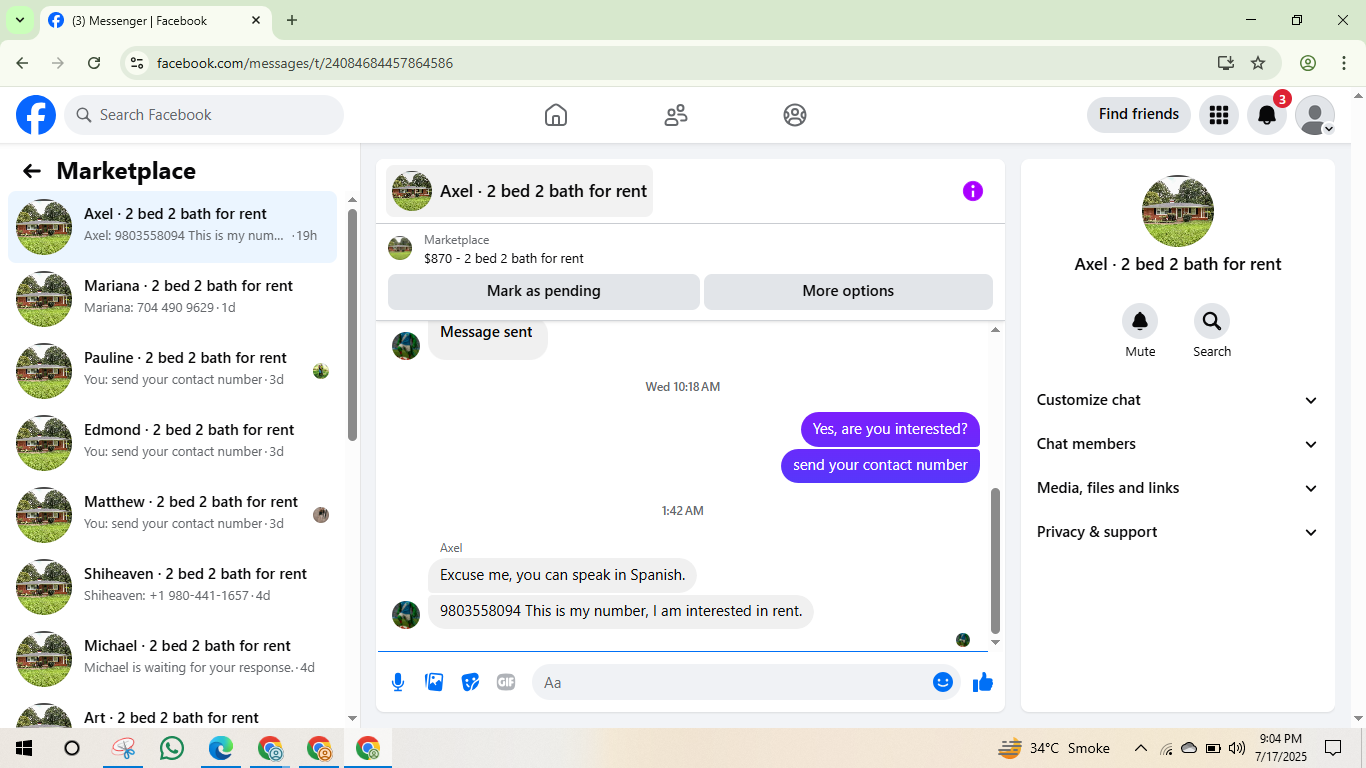Viewport: 1366px width, 768px height.
Task: Open Shiheaven's 2 bed 2 bath conversation
Action: coord(173,587)
